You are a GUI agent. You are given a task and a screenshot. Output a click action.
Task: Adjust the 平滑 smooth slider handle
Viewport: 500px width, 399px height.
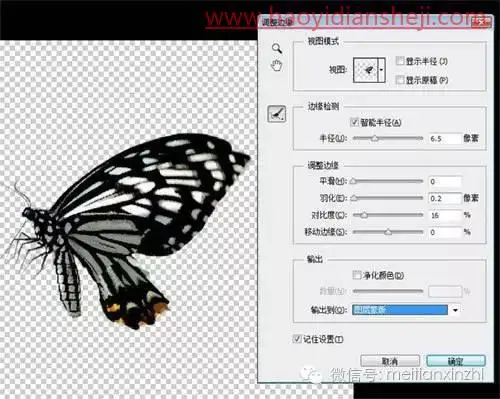click(353, 181)
